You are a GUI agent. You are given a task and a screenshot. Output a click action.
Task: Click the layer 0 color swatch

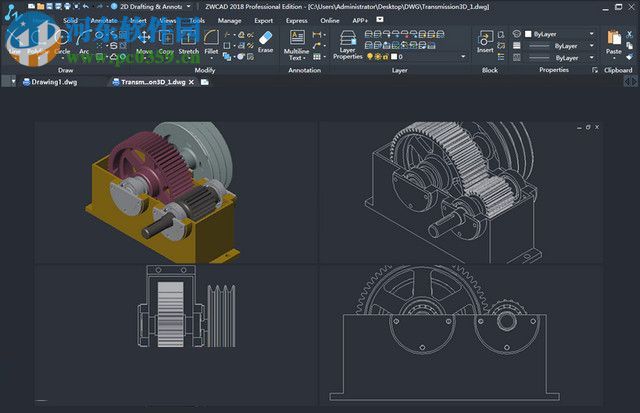click(x=394, y=57)
